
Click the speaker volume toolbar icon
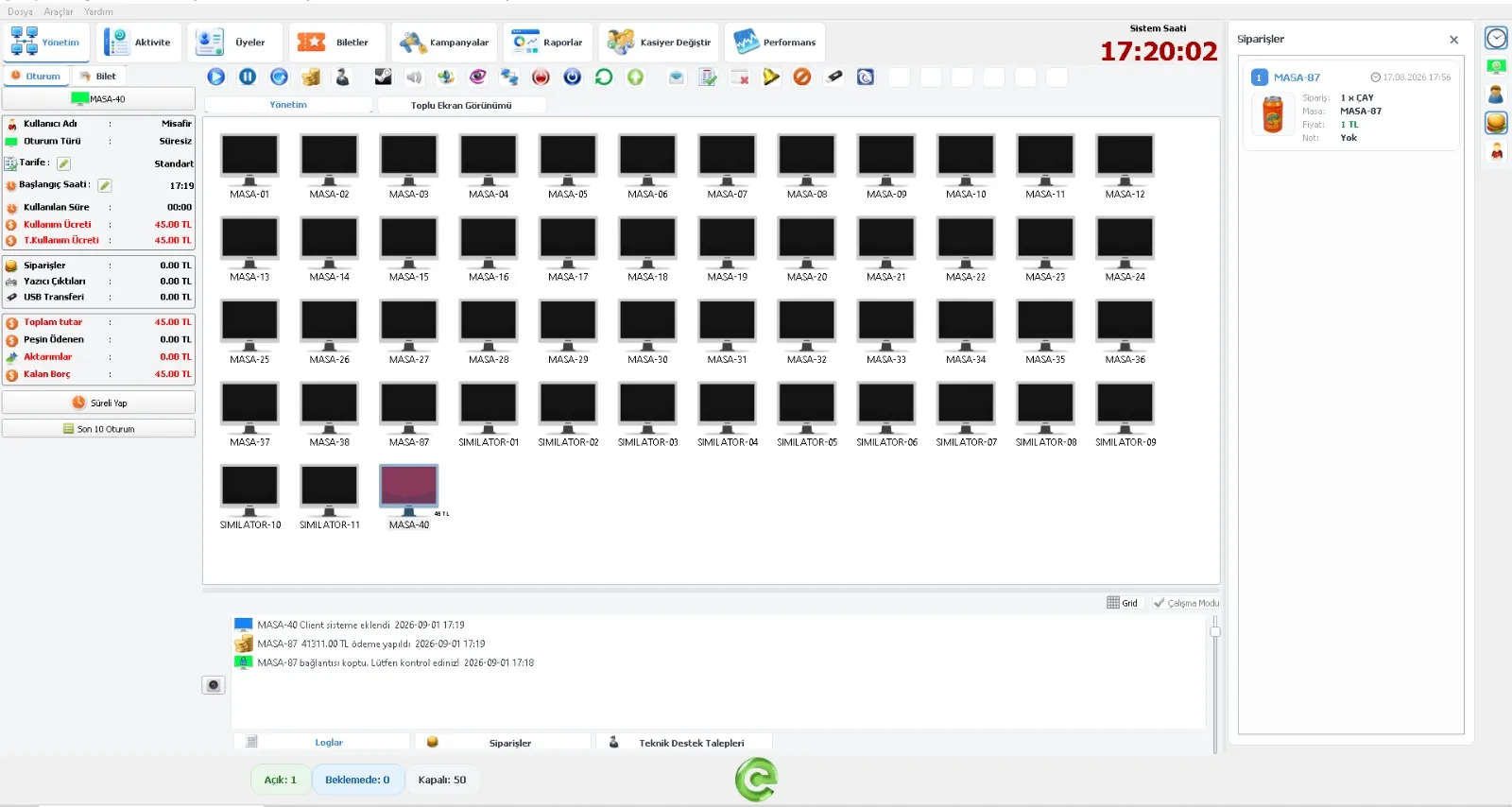click(414, 77)
